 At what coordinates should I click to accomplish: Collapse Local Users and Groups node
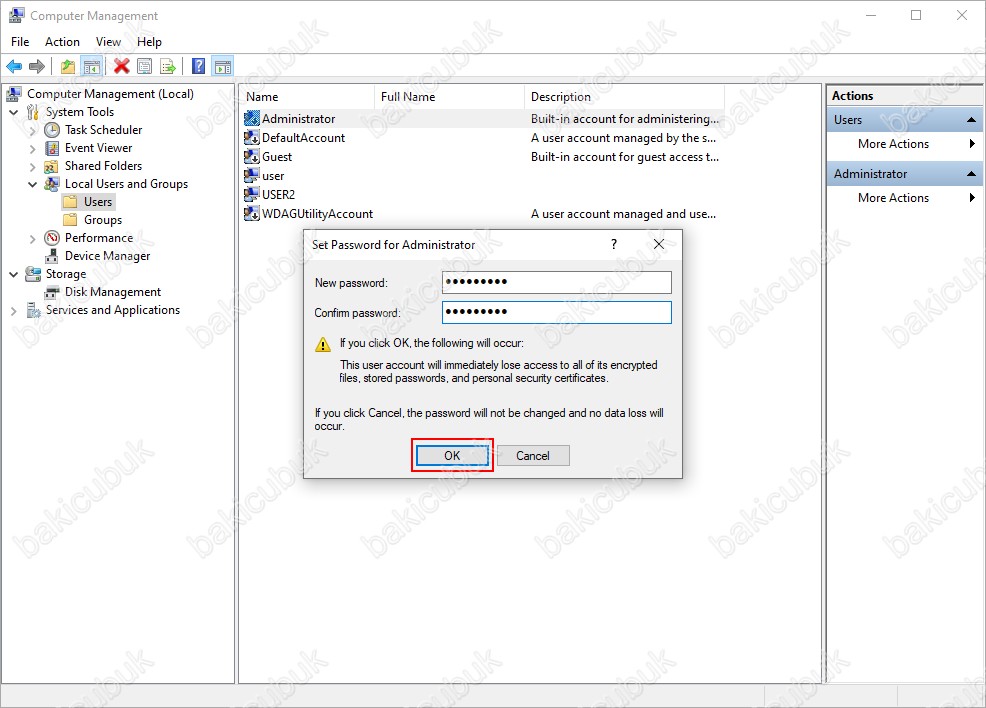point(33,184)
